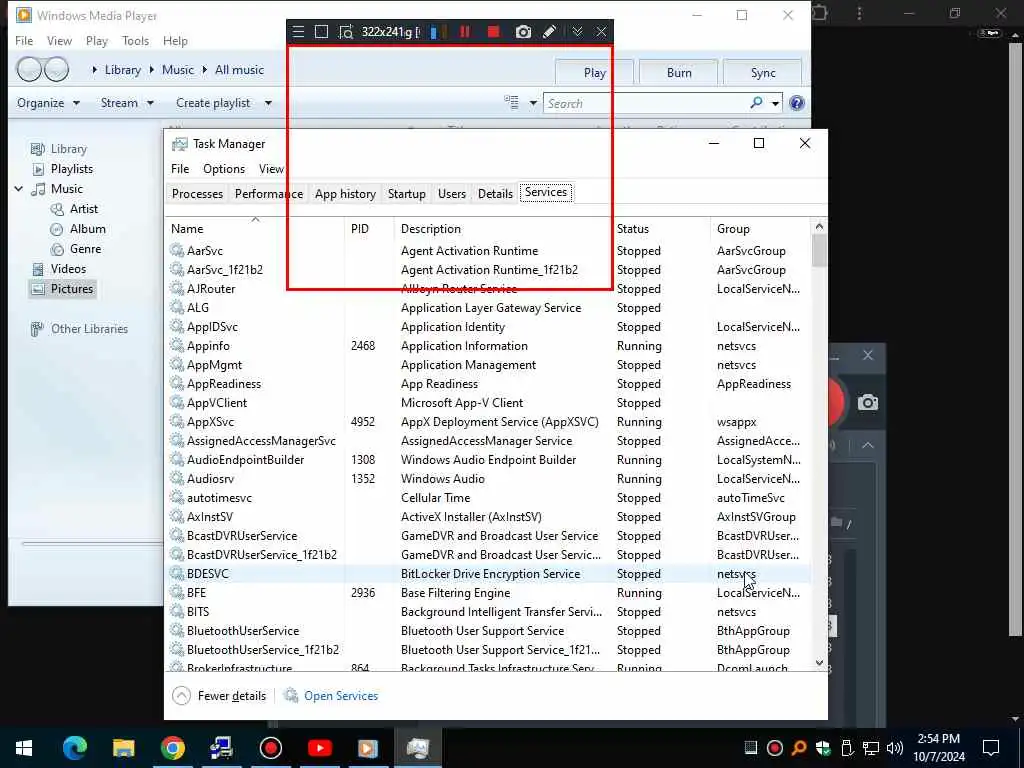Open YouTube app from the taskbar

tap(319, 748)
